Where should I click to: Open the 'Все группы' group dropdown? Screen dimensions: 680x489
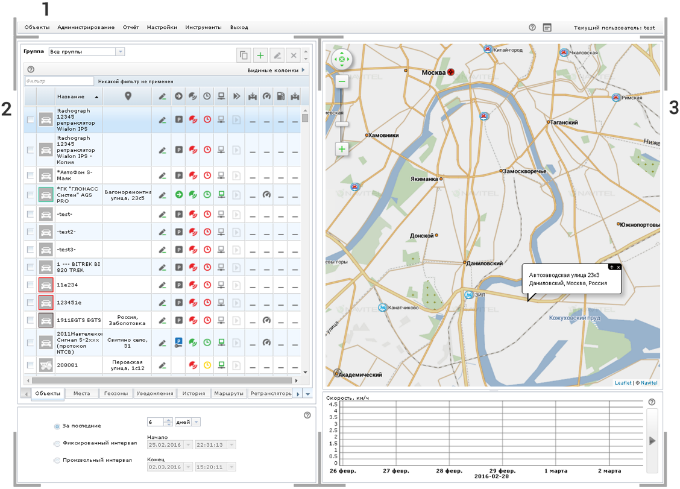pos(85,50)
